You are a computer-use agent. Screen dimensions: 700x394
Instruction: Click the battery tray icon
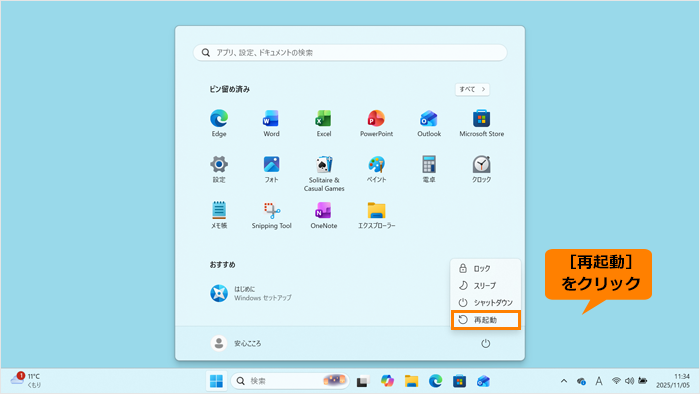pos(643,381)
